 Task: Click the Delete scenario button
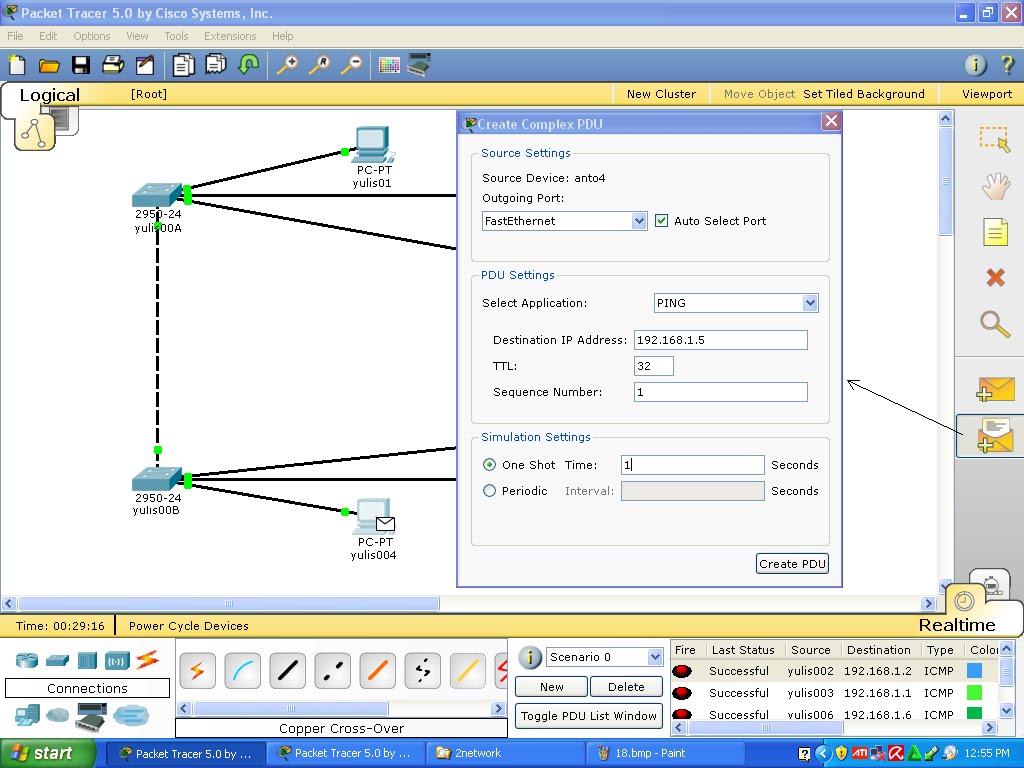pos(626,687)
